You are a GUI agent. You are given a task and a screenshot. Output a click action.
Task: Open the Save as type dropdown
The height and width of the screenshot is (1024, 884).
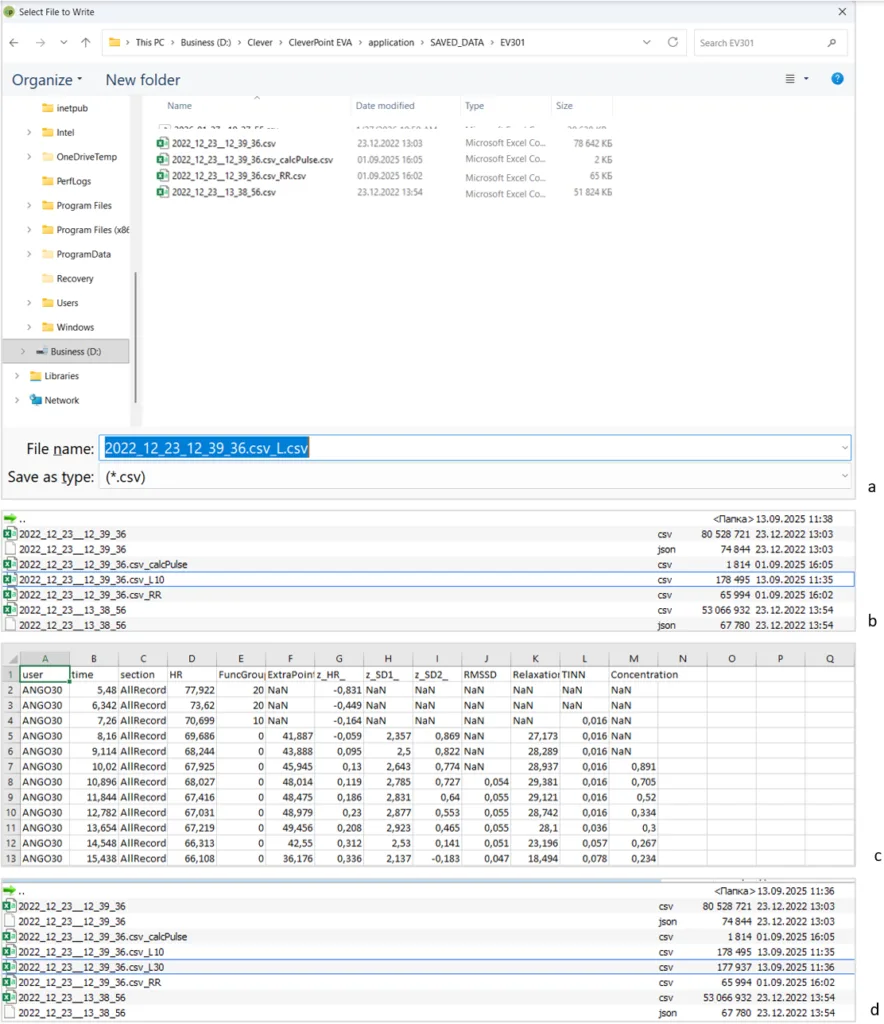click(845, 478)
